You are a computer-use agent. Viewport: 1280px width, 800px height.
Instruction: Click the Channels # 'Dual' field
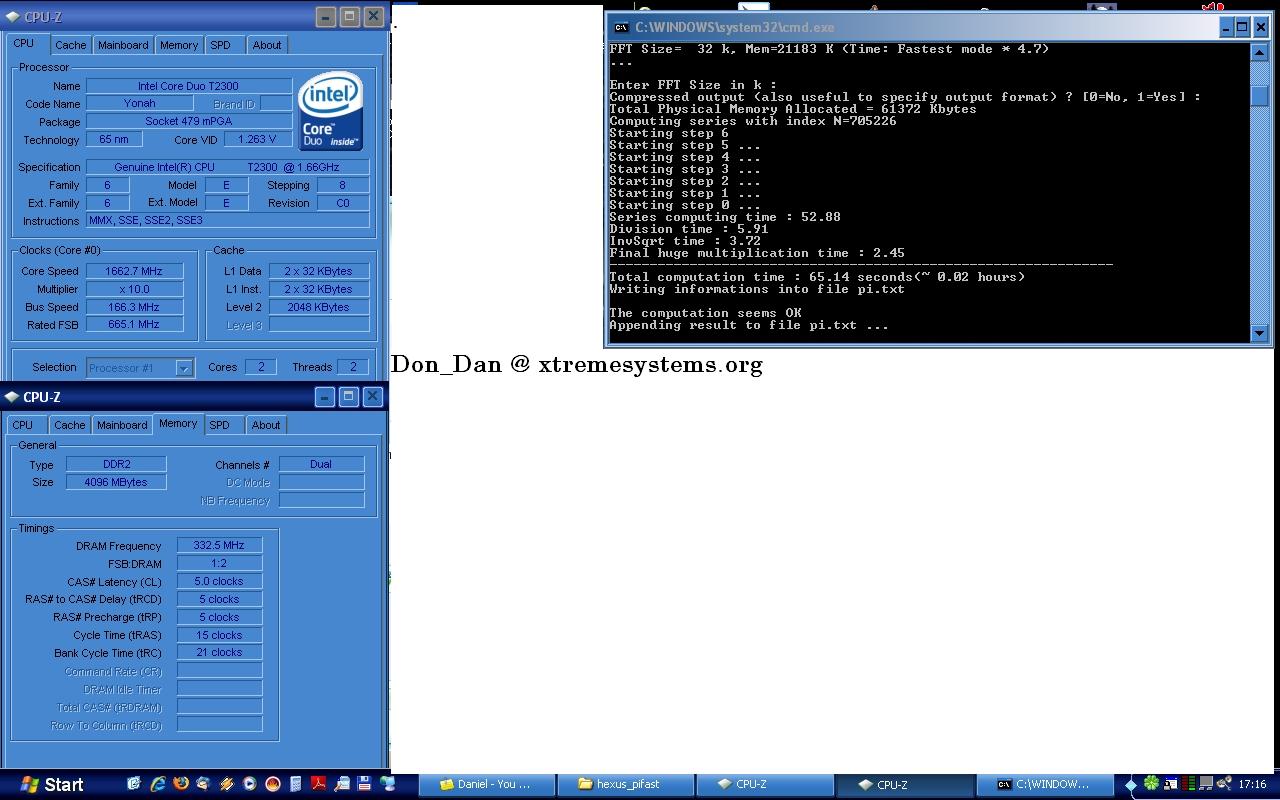321,464
